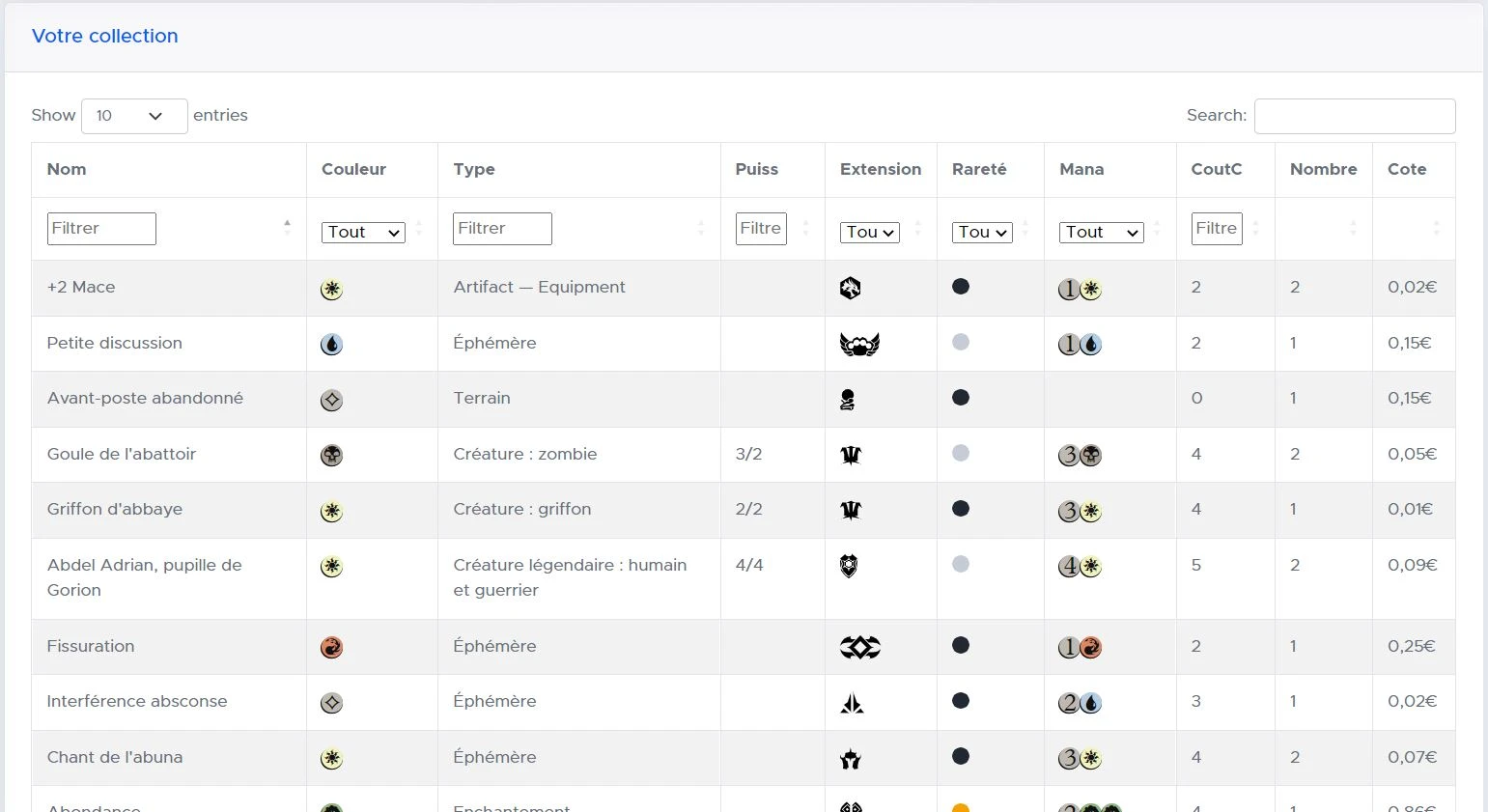Open the Rareté filter dropdown
This screenshot has height=812, width=1488.
[982, 232]
